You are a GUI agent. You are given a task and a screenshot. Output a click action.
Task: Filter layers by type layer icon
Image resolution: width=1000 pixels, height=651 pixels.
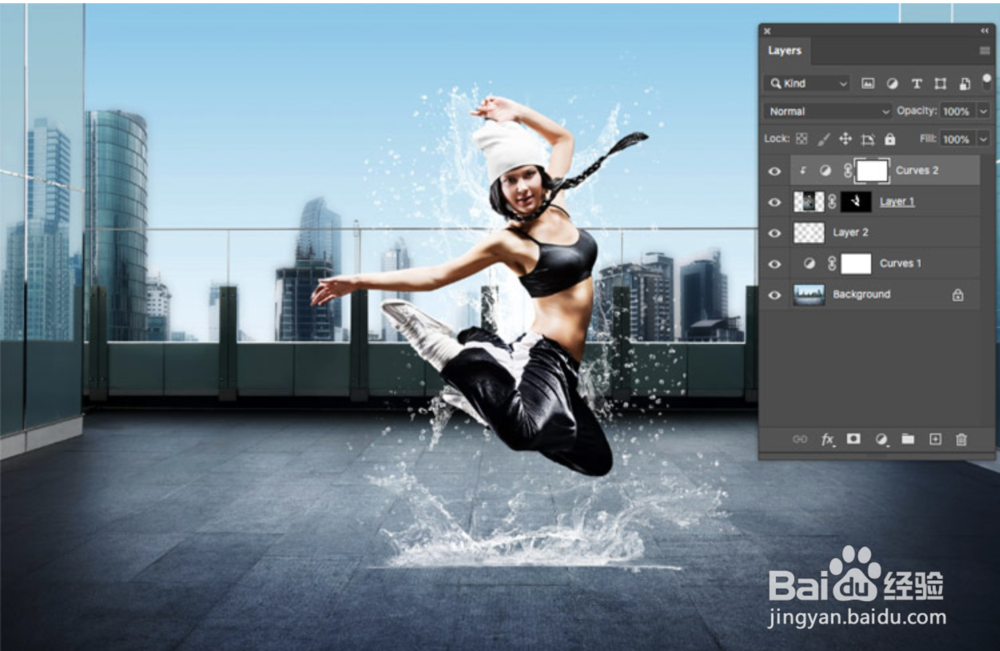[916, 84]
